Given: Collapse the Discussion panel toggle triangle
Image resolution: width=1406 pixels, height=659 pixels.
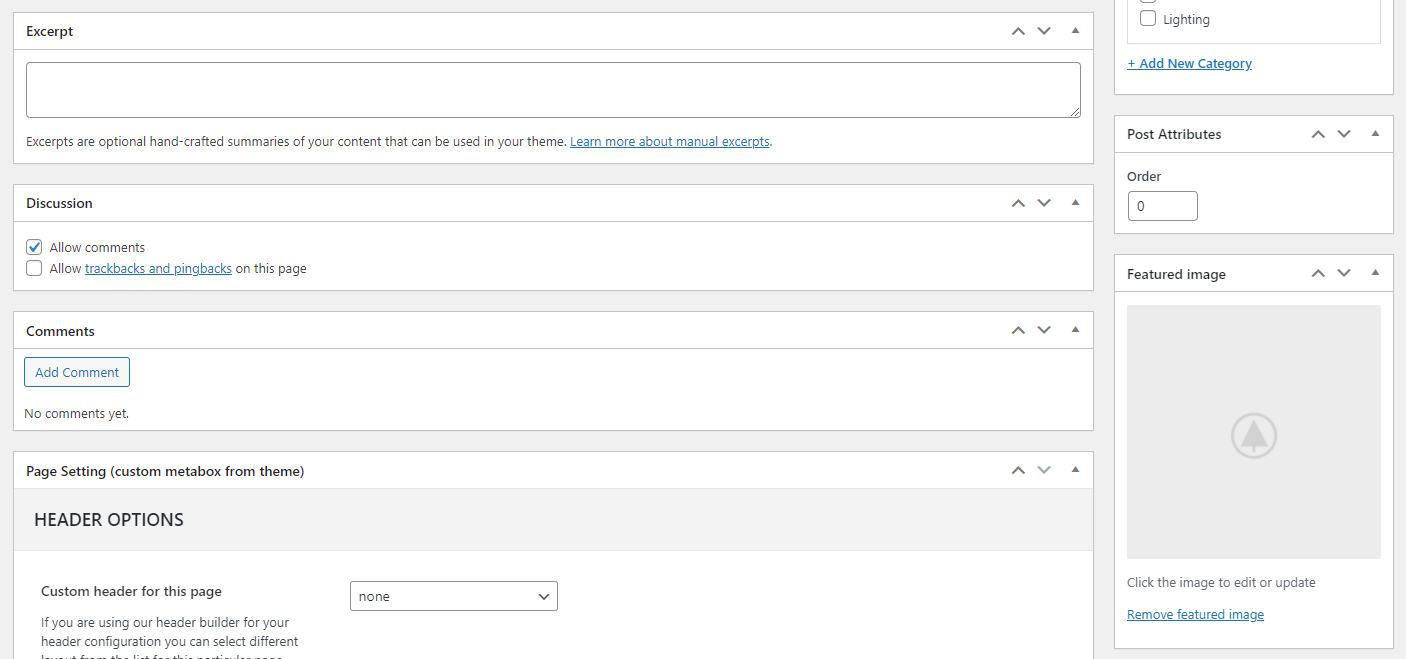Looking at the screenshot, I should coord(1075,203).
